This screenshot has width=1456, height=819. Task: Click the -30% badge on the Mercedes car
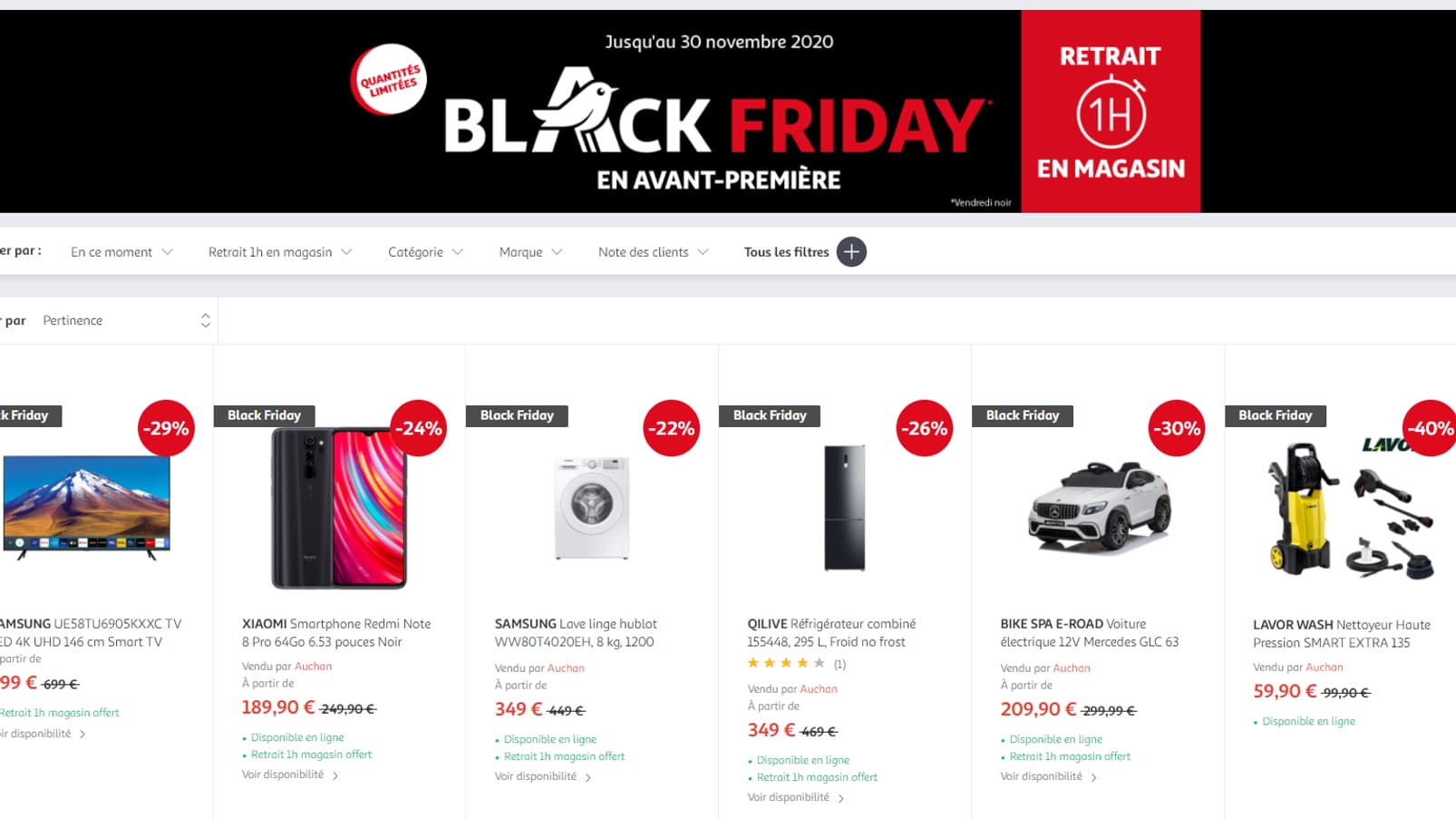(x=1177, y=428)
